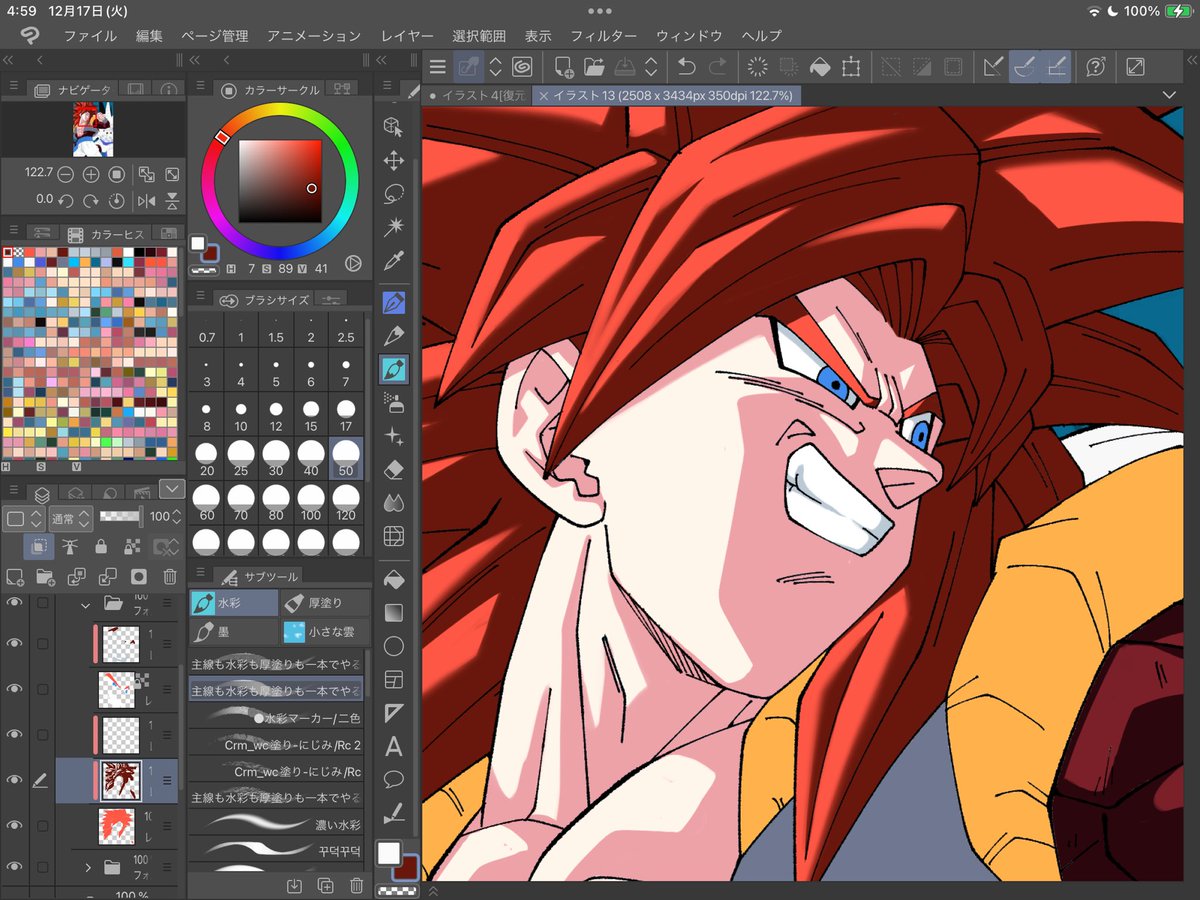Select the Balloon tool
This screenshot has width=1200, height=900.
pyautogui.click(x=394, y=779)
